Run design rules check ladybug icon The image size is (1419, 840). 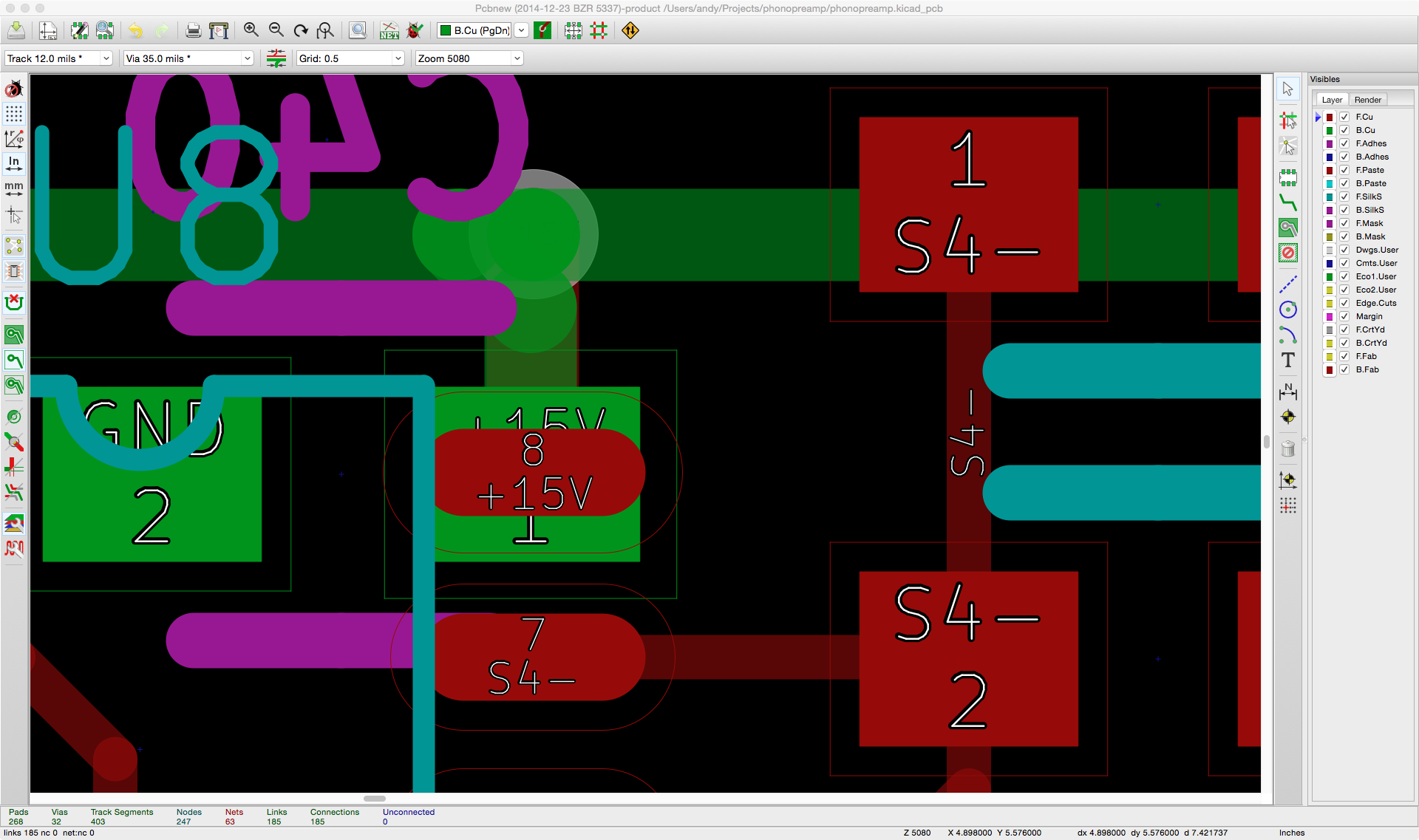coord(415,30)
